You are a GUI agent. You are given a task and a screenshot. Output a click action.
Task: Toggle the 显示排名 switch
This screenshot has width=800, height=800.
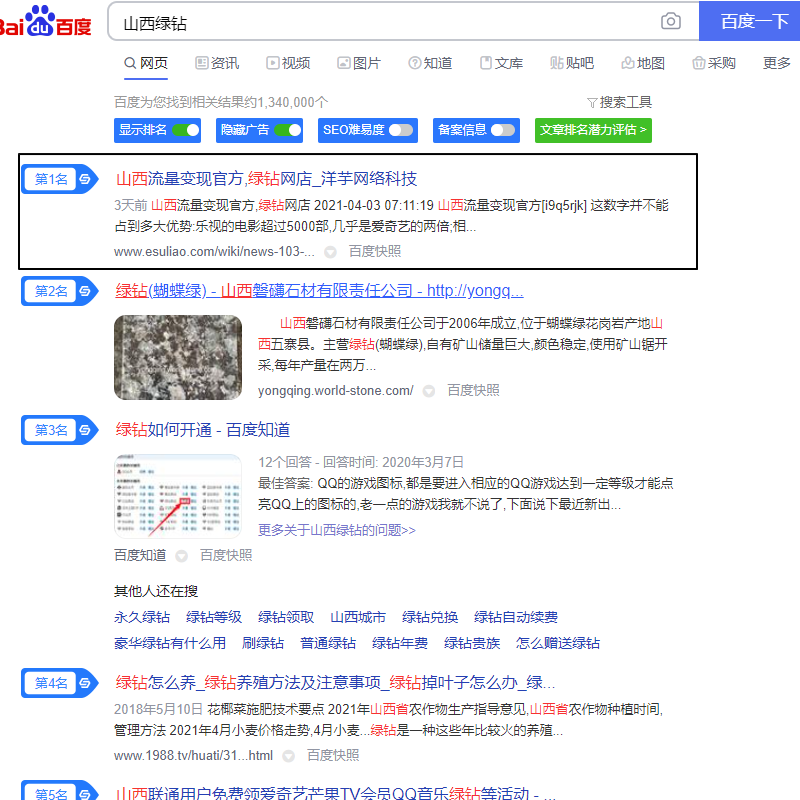[x=186, y=130]
